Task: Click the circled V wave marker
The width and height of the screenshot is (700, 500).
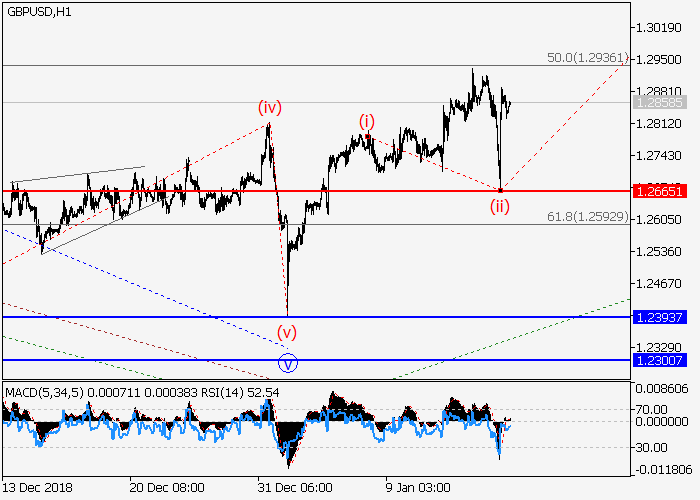Action: coord(287,363)
